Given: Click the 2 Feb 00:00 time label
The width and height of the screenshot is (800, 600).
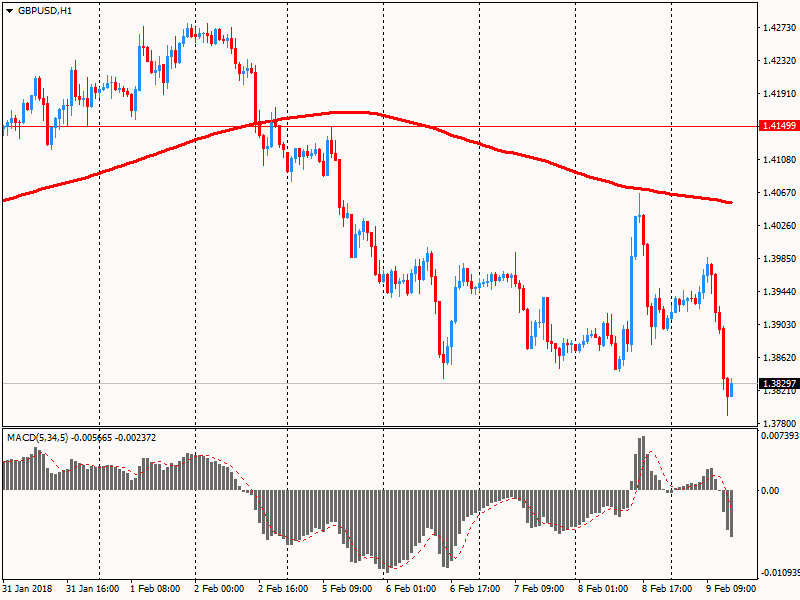Looking at the screenshot, I should pyautogui.click(x=219, y=589).
